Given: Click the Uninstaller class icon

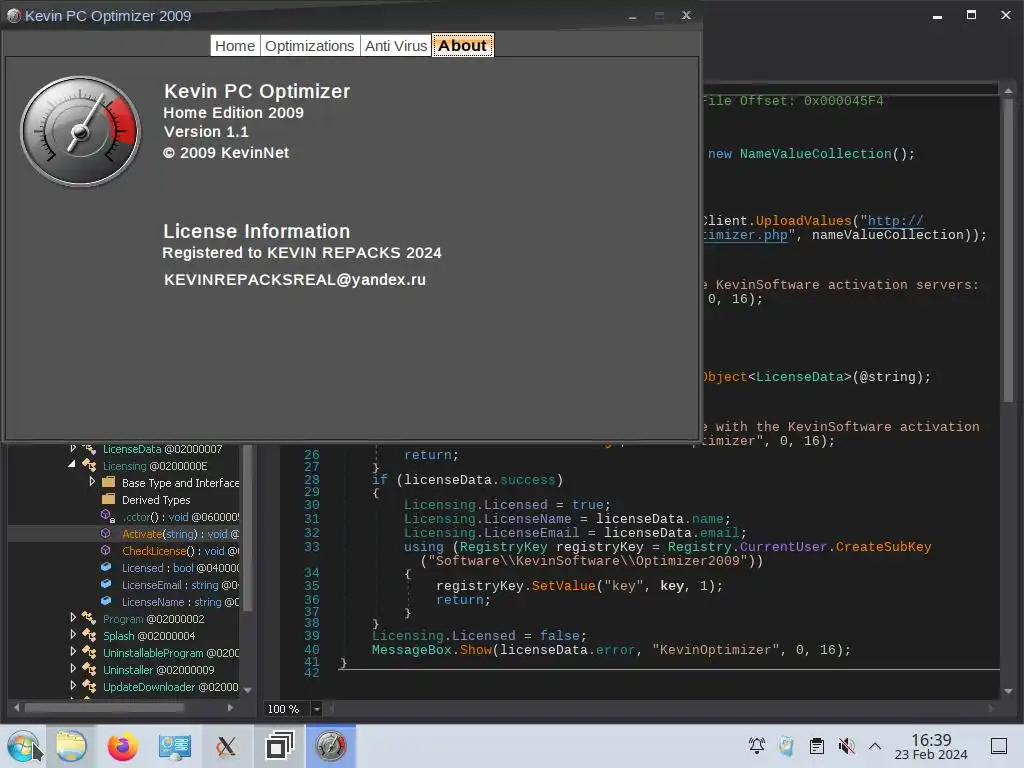Looking at the screenshot, I should coord(89,669).
